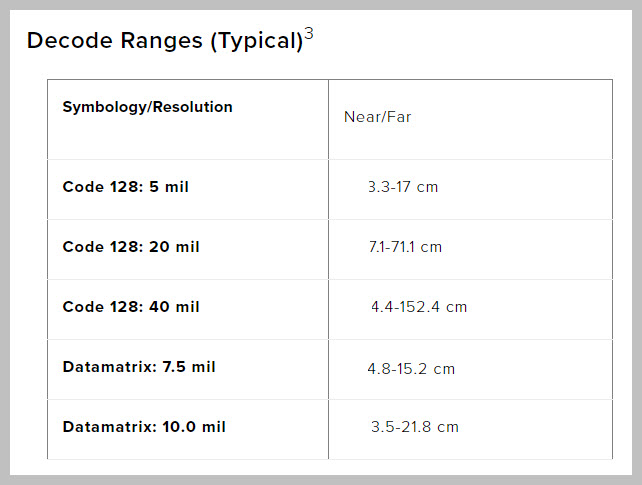Click the 7.1-71.1 range value
The image size is (642, 485).
[x=392, y=247]
